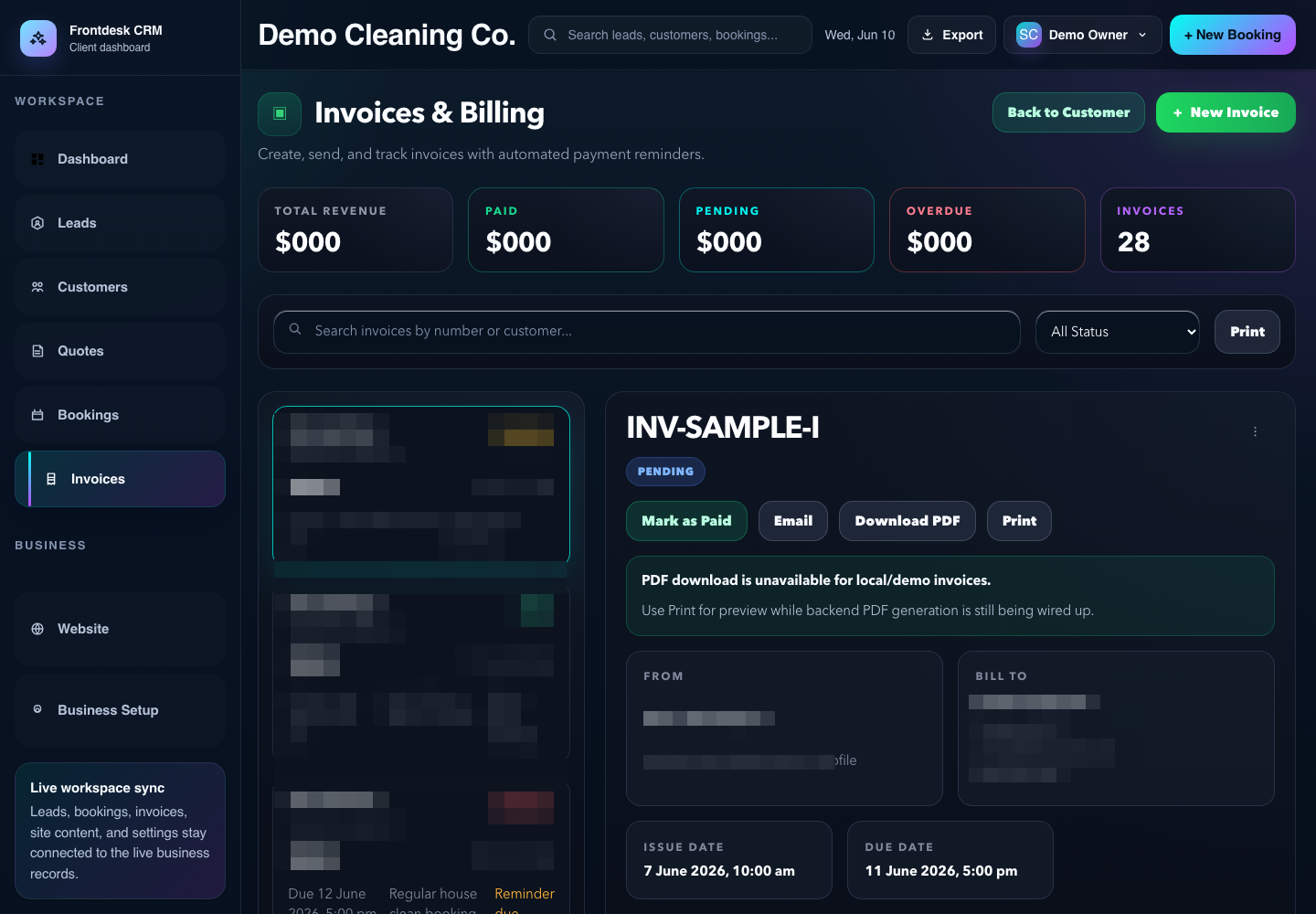Open the invoice three-dot more menu
The width and height of the screenshot is (1316, 914).
[1255, 431]
